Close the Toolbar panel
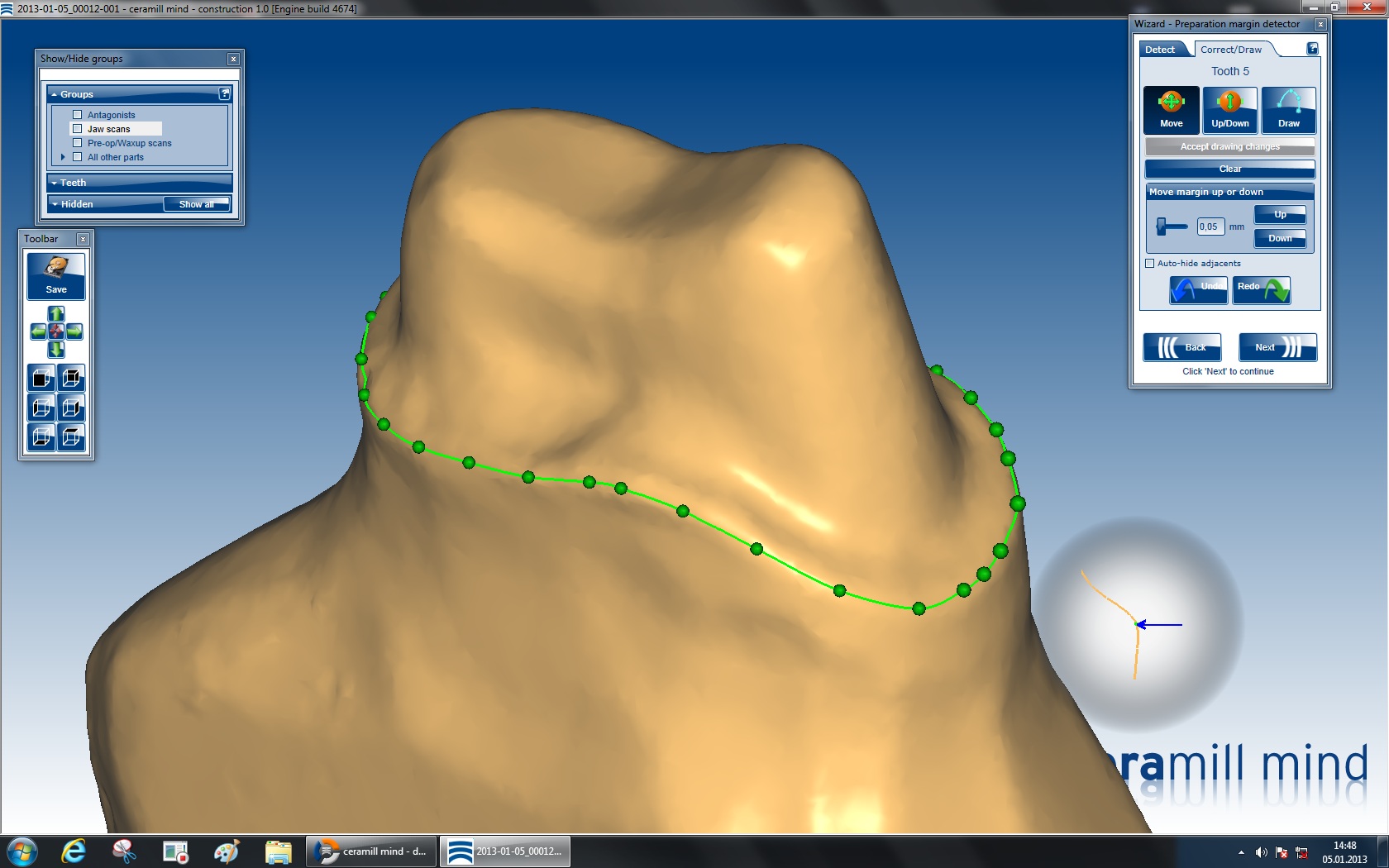Image resolution: width=1389 pixels, height=868 pixels. tap(83, 239)
